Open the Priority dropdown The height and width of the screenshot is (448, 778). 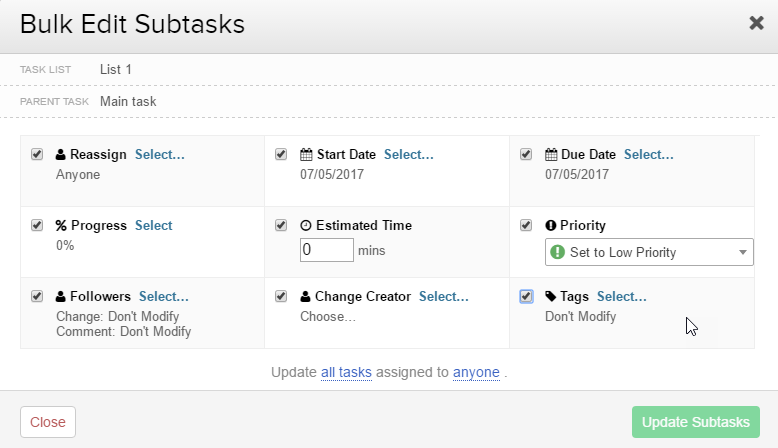[x=649, y=252]
